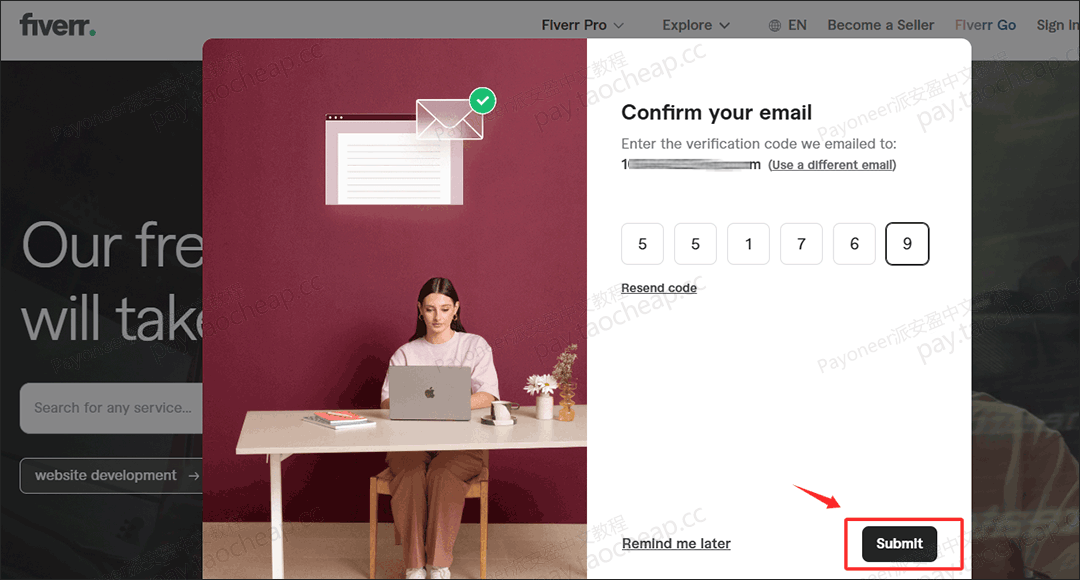The image size is (1080, 580).
Task: Choose Remind me later link
Action: tap(676, 543)
